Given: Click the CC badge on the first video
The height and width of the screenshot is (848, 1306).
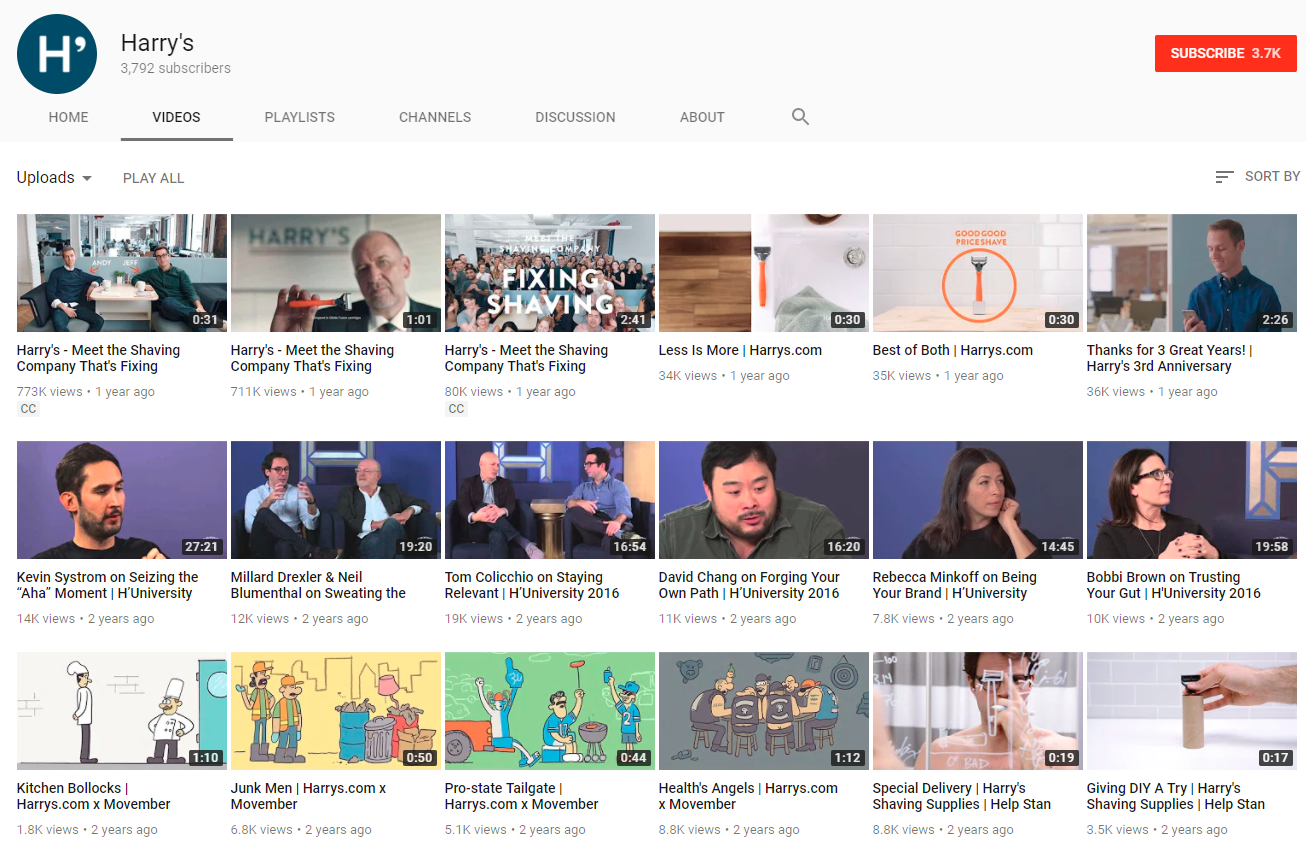Looking at the screenshot, I should [28, 408].
